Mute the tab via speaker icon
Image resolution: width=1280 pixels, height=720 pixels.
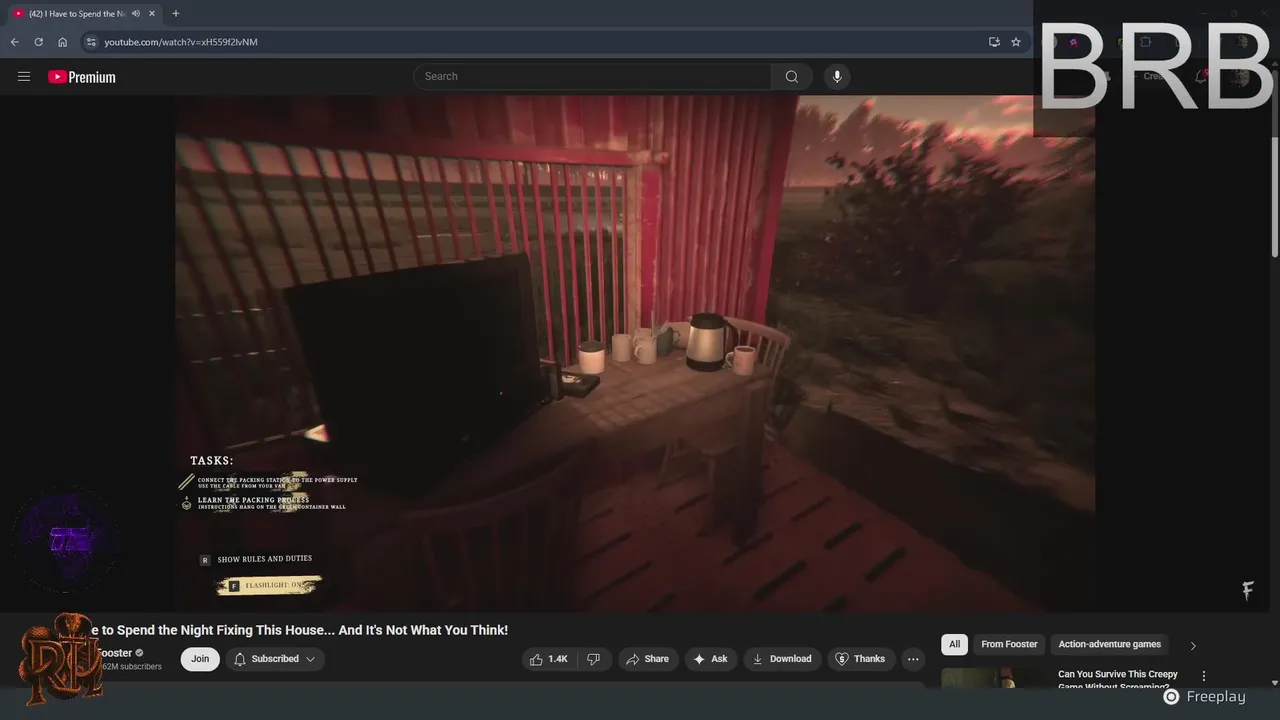coord(136,13)
